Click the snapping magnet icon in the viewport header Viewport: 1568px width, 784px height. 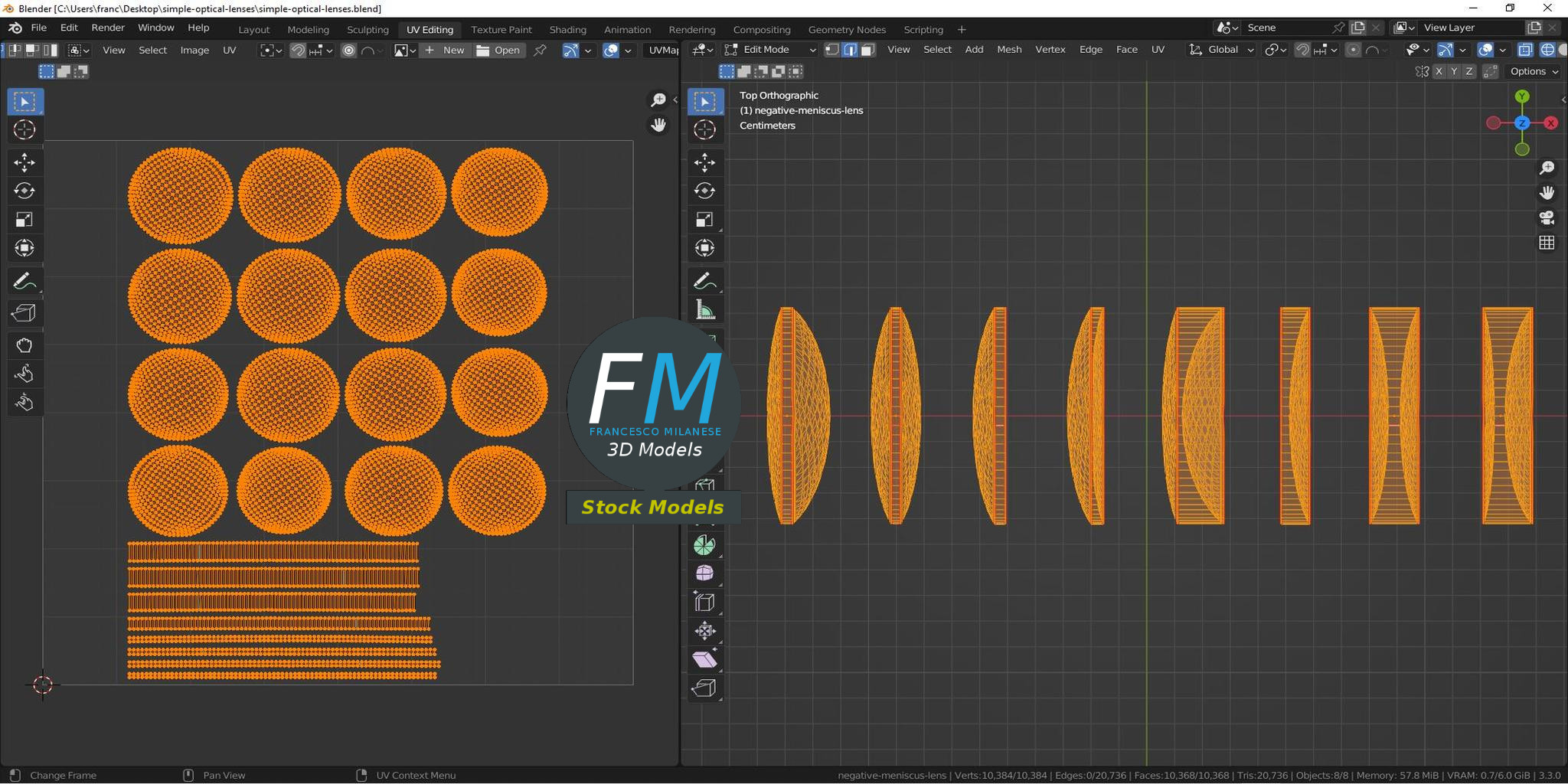[x=1302, y=49]
